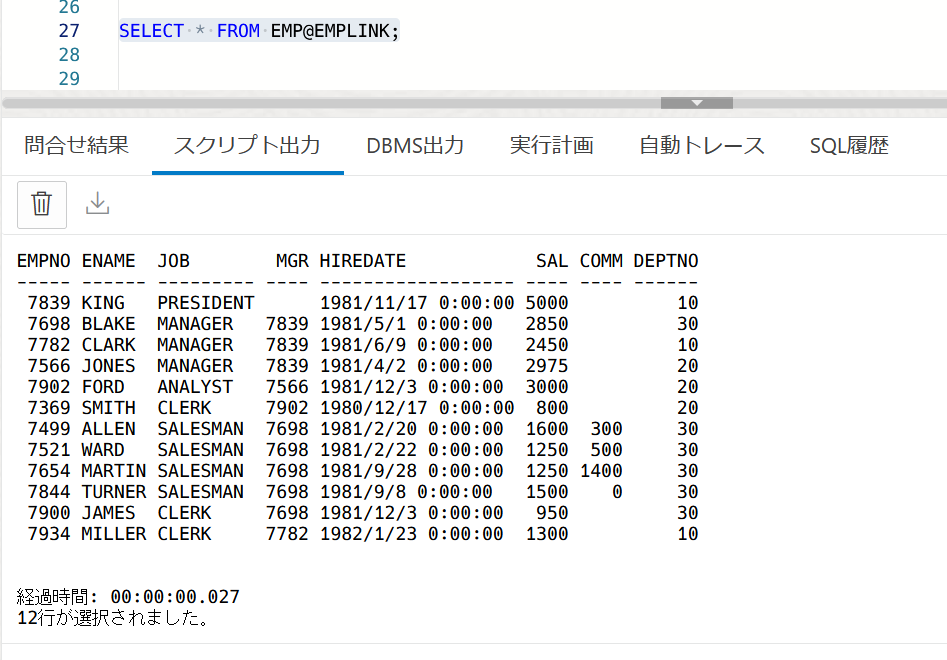This screenshot has height=660, width=947.
Task: Select the スクリプト出力 tab
Action: pos(246,144)
